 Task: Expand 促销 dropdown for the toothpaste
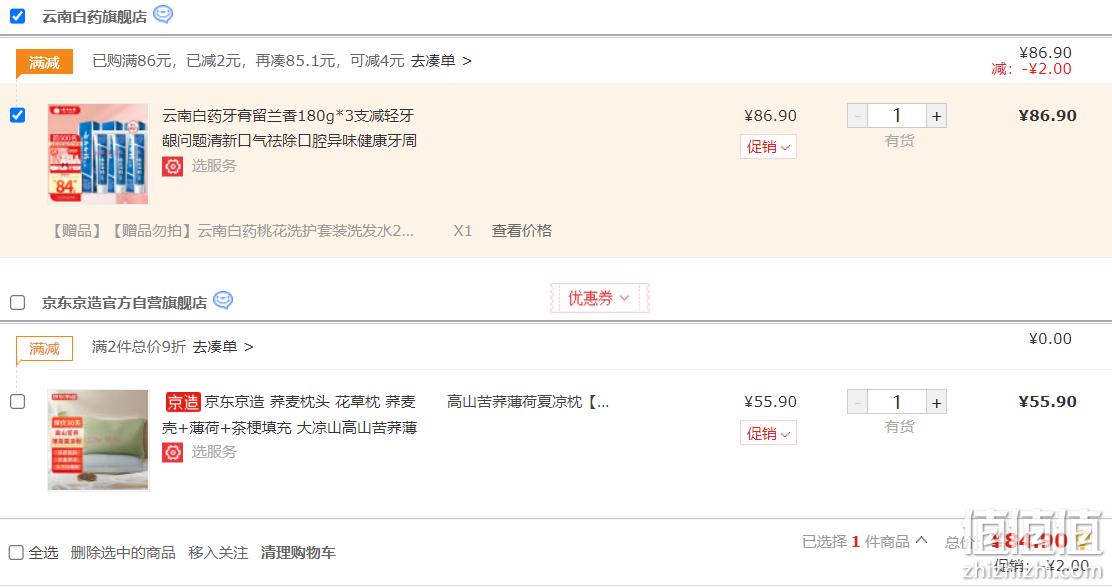(x=768, y=147)
